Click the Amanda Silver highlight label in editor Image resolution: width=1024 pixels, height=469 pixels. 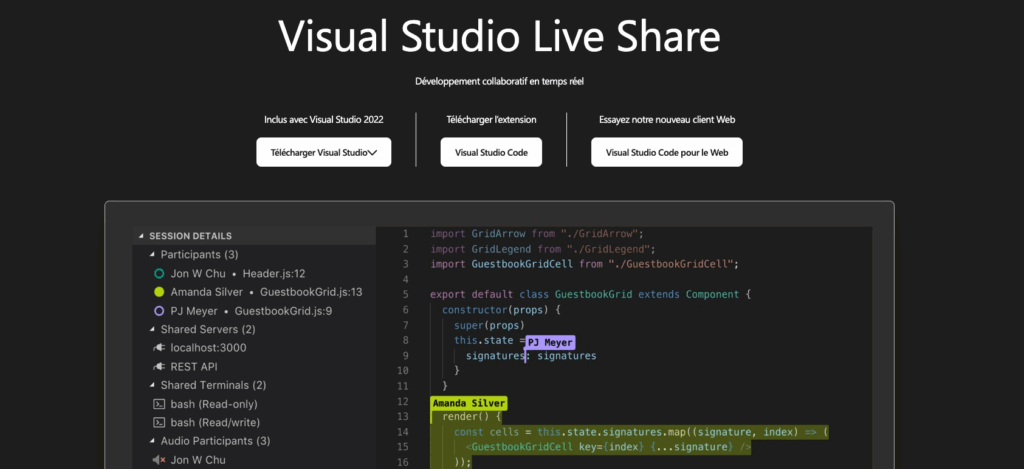pyautogui.click(x=468, y=404)
